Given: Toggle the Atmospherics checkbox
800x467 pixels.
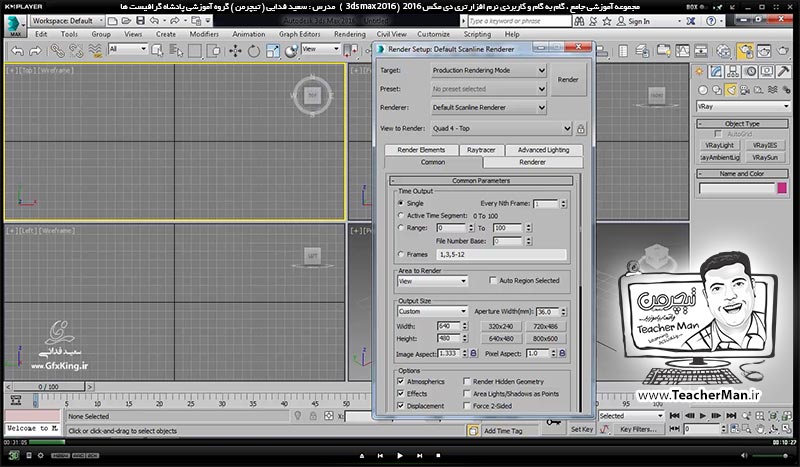Looking at the screenshot, I should click(x=401, y=381).
